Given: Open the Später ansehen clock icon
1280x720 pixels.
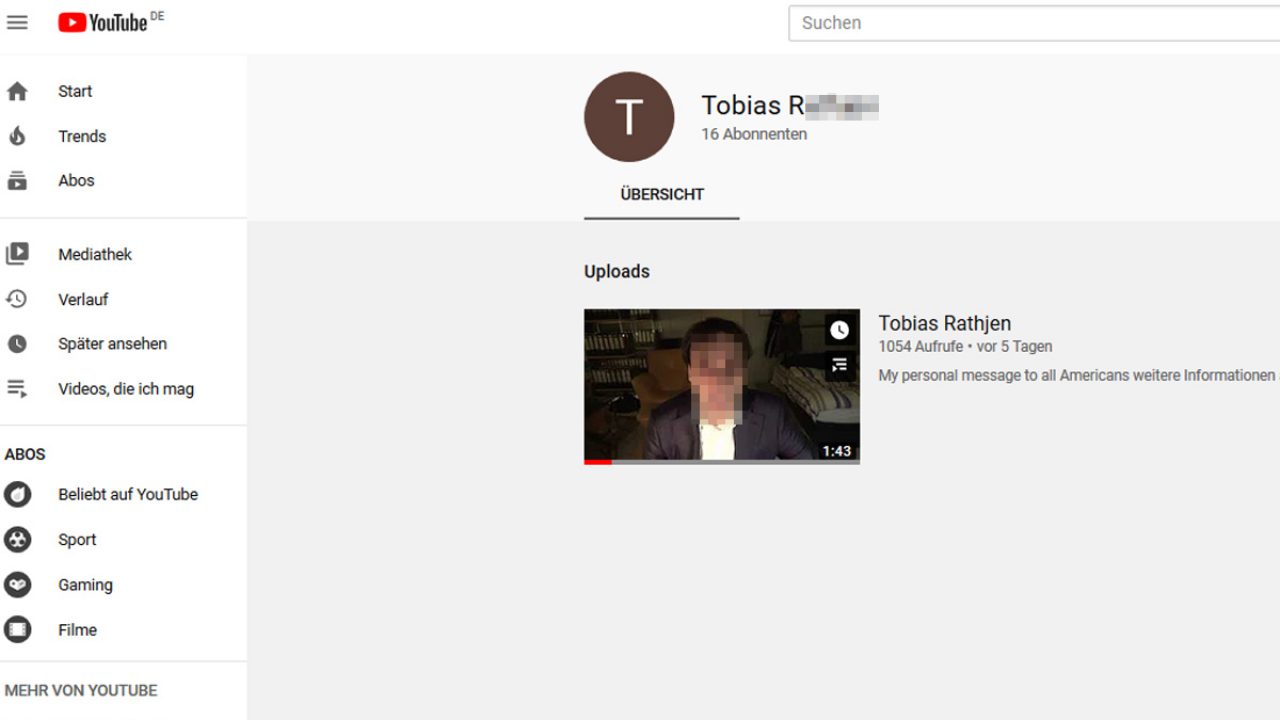Looking at the screenshot, I should (17, 344).
